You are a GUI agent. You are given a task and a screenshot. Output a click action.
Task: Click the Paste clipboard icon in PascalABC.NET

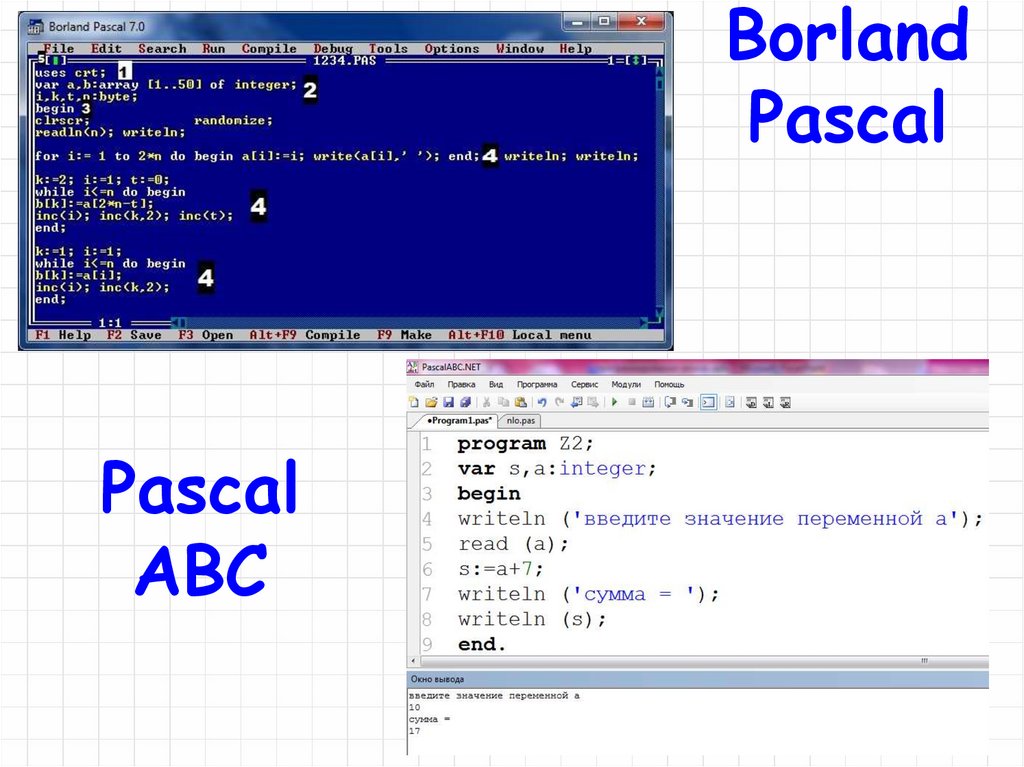click(x=521, y=402)
